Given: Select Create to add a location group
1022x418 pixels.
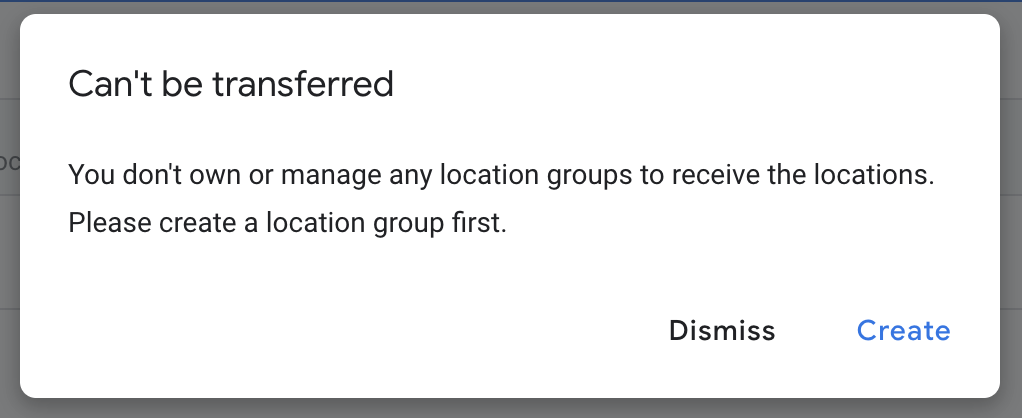Looking at the screenshot, I should (903, 331).
